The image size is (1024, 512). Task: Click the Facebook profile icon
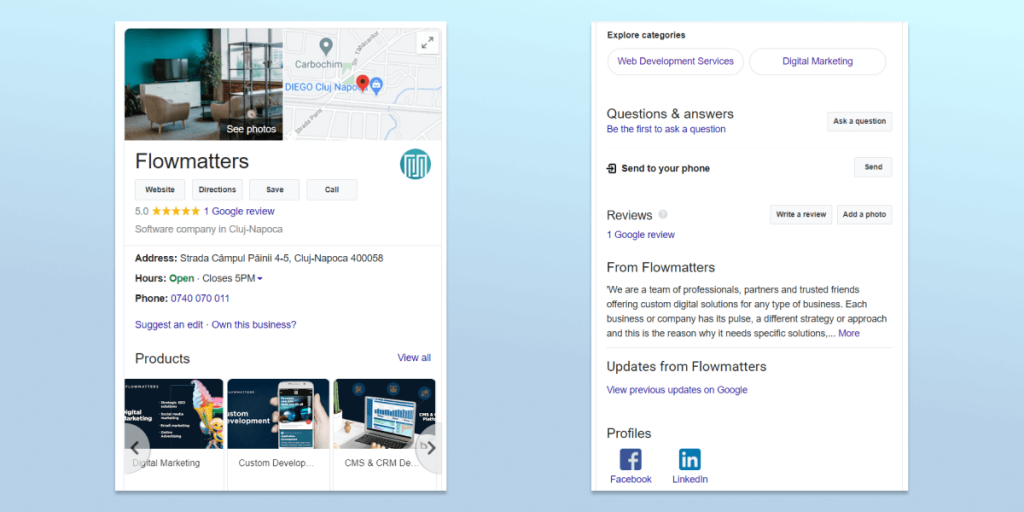(630, 459)
